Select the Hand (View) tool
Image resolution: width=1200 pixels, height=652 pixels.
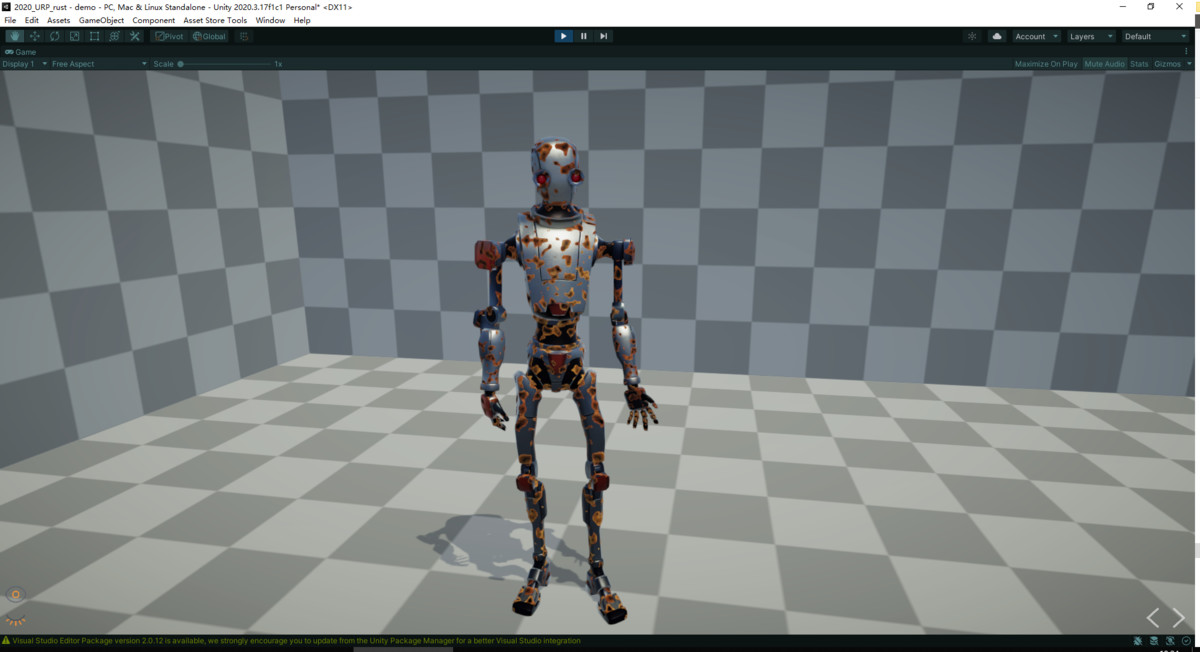[x=14, y=35]
